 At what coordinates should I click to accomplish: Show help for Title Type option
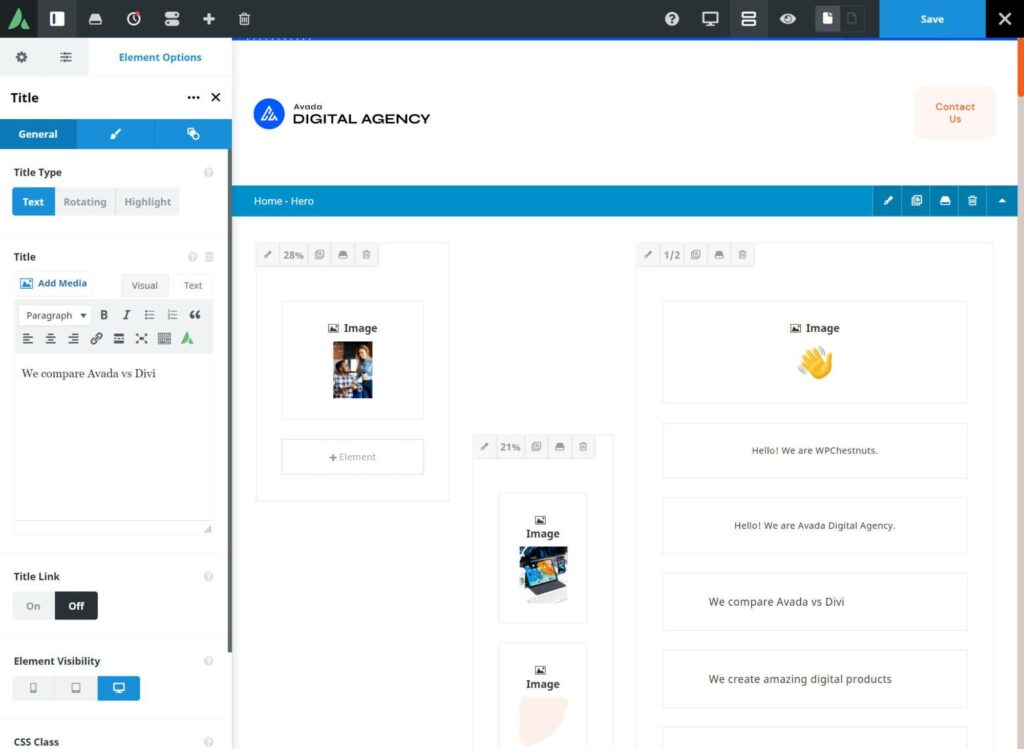[x=208, y=172]
